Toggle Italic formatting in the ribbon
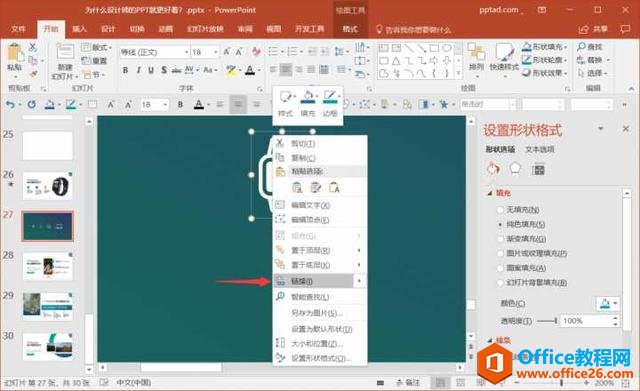Viewport: 640px width, 391px height. 138,70
